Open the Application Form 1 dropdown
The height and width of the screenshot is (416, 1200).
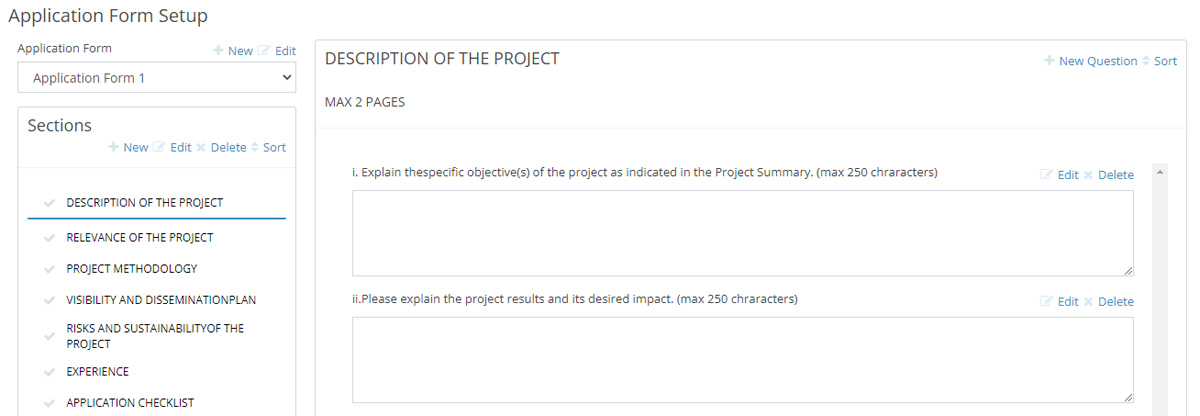click(157, 78)
